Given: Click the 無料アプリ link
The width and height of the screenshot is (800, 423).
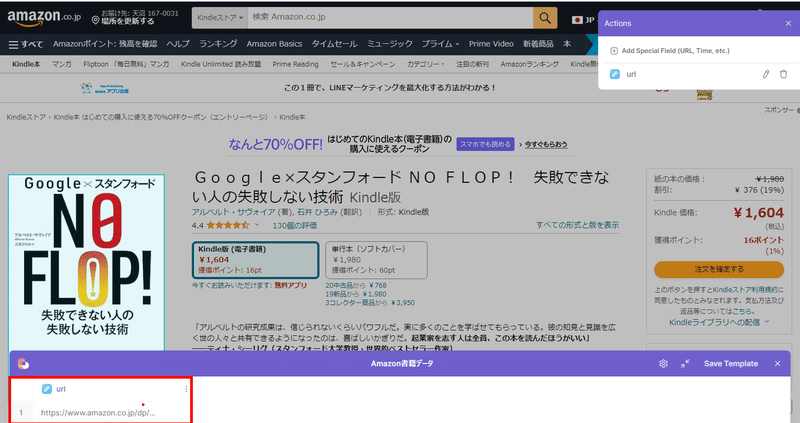Looking at the screenshot, I should click(x=290, y=285).
